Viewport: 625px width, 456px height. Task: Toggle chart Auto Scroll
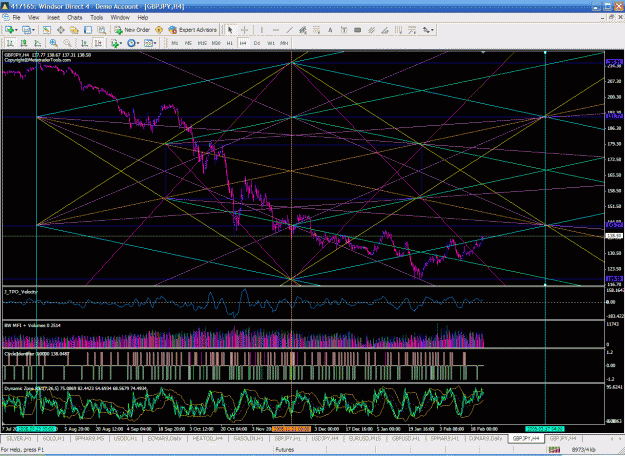pos(84,43)
